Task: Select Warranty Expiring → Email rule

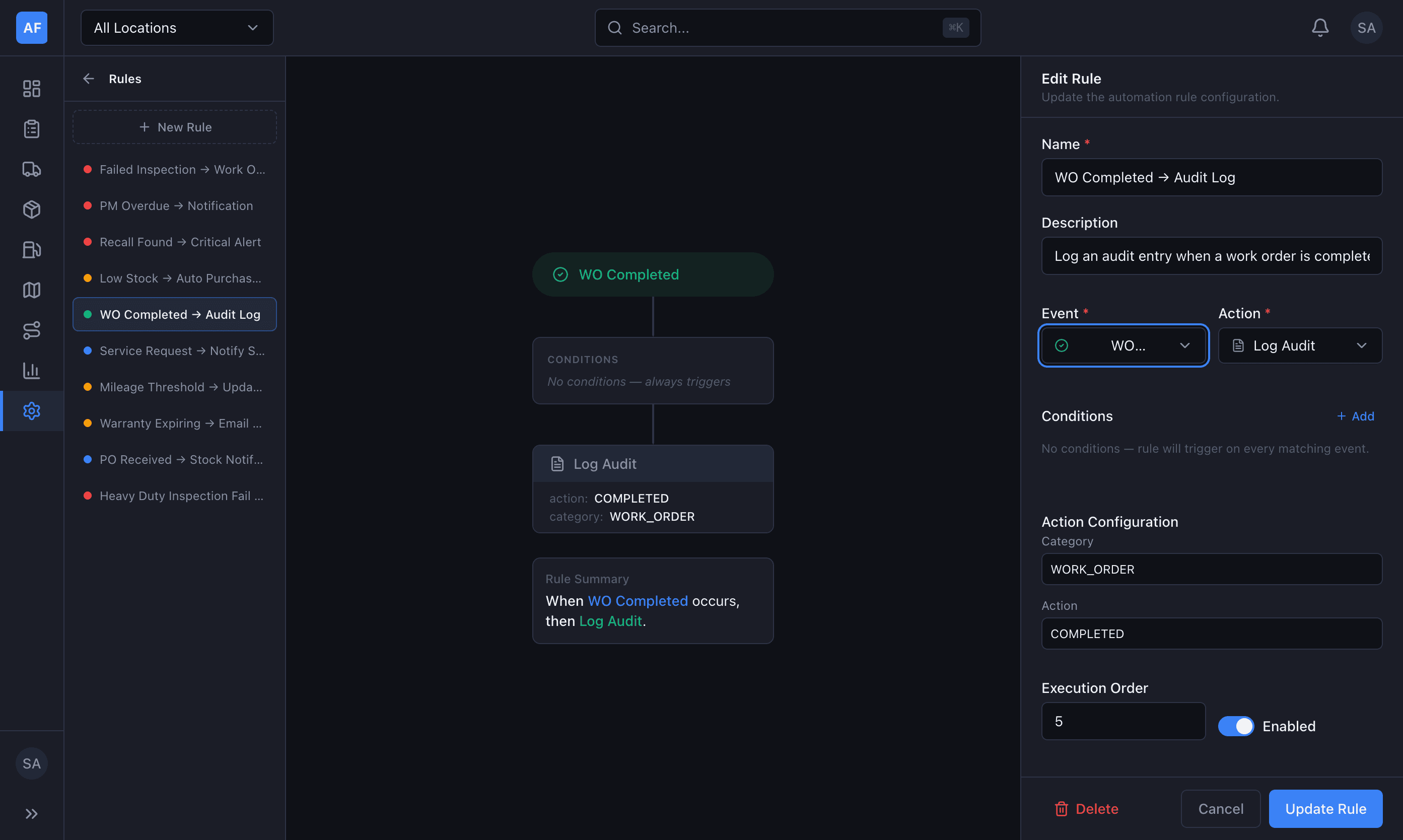Action: tap(174, 423)
